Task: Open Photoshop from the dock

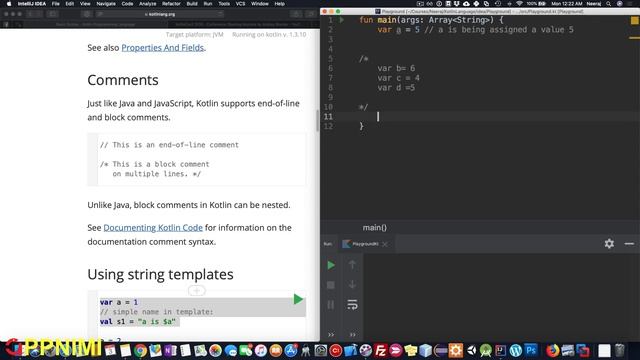Action: click(531, 350)
